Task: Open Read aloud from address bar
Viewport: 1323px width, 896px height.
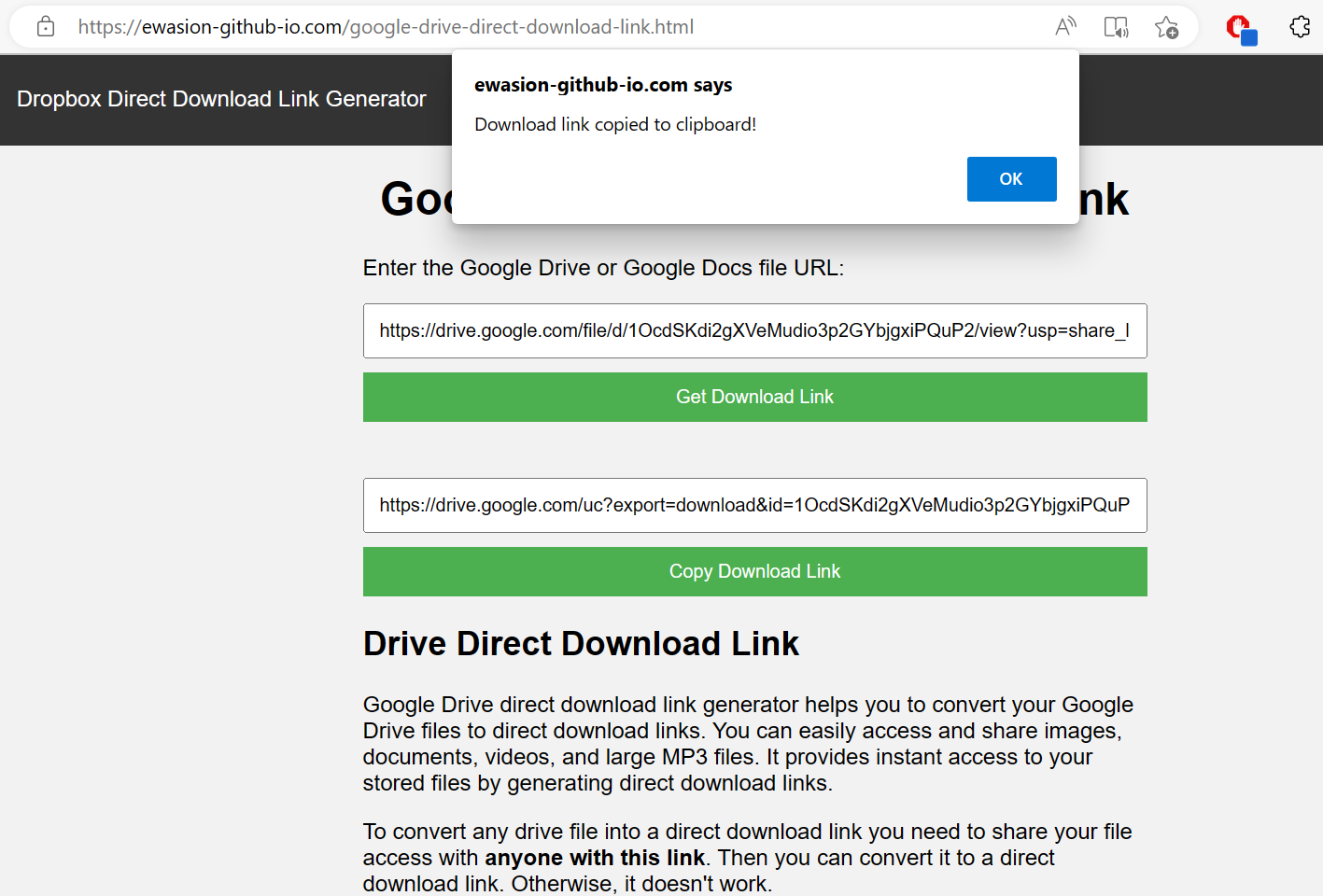Action: click(1065, 27)
